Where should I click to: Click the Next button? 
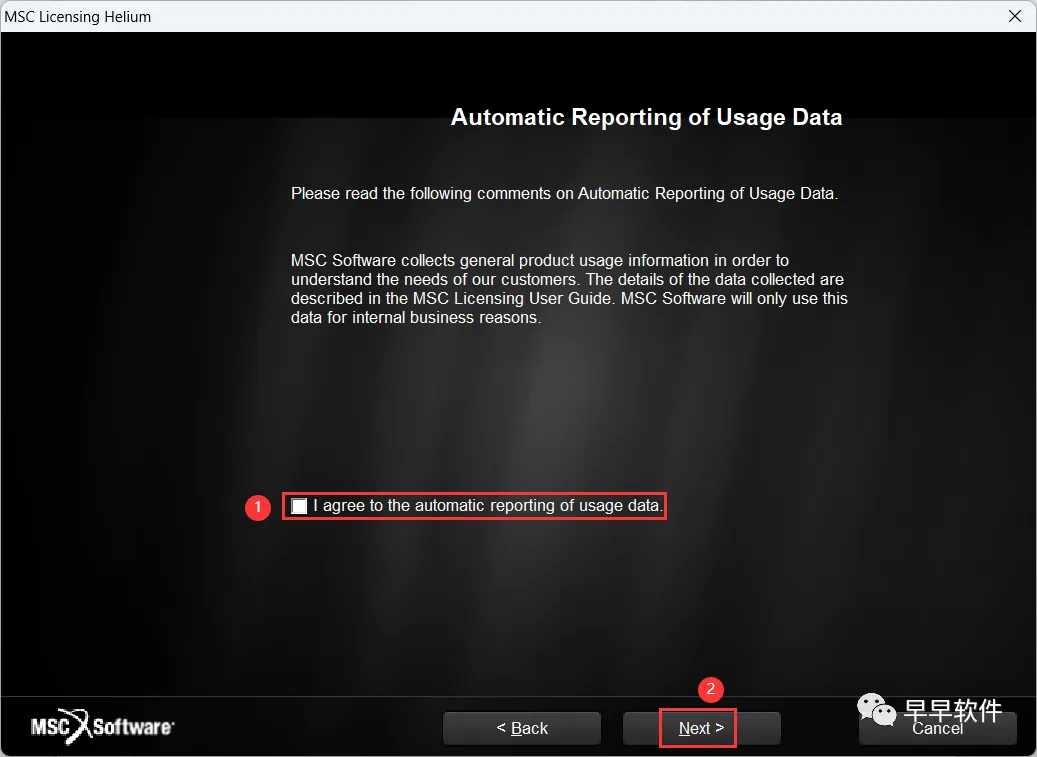point(701,728)
